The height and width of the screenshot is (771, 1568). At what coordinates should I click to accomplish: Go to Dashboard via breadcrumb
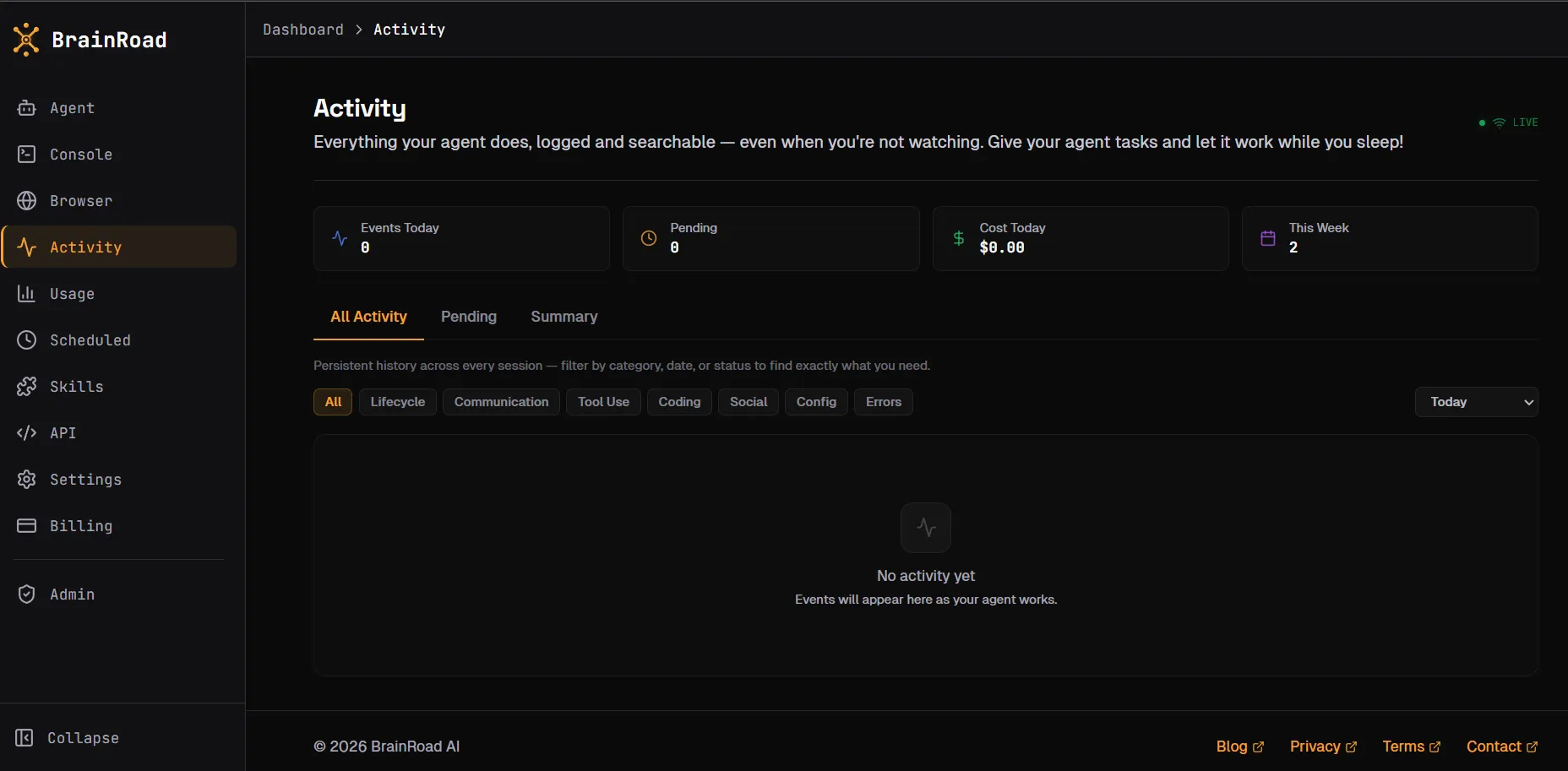point(303,30)
